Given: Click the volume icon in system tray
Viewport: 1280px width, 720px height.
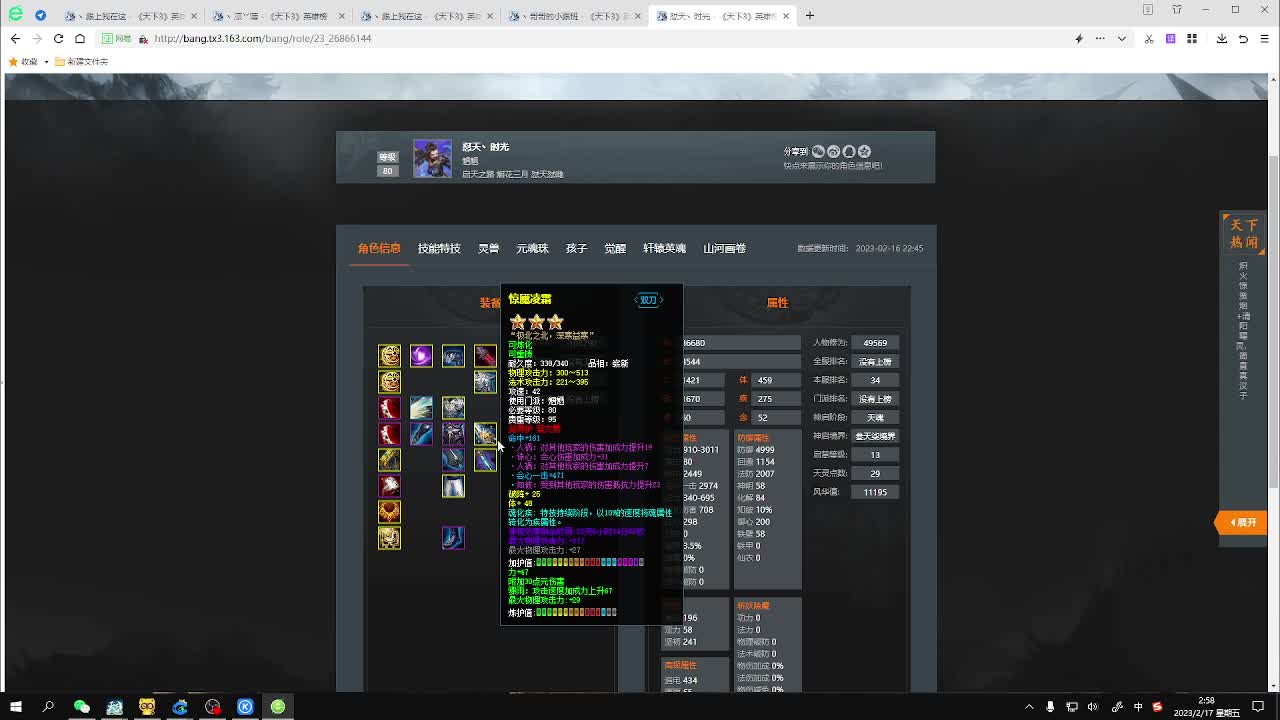Looking at the screenshot, I should [1092, 707].
